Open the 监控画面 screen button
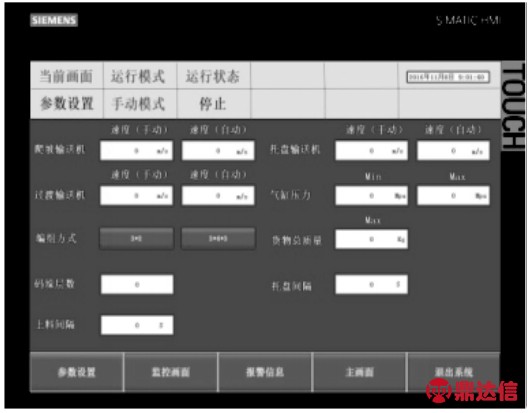 [171, 372]
